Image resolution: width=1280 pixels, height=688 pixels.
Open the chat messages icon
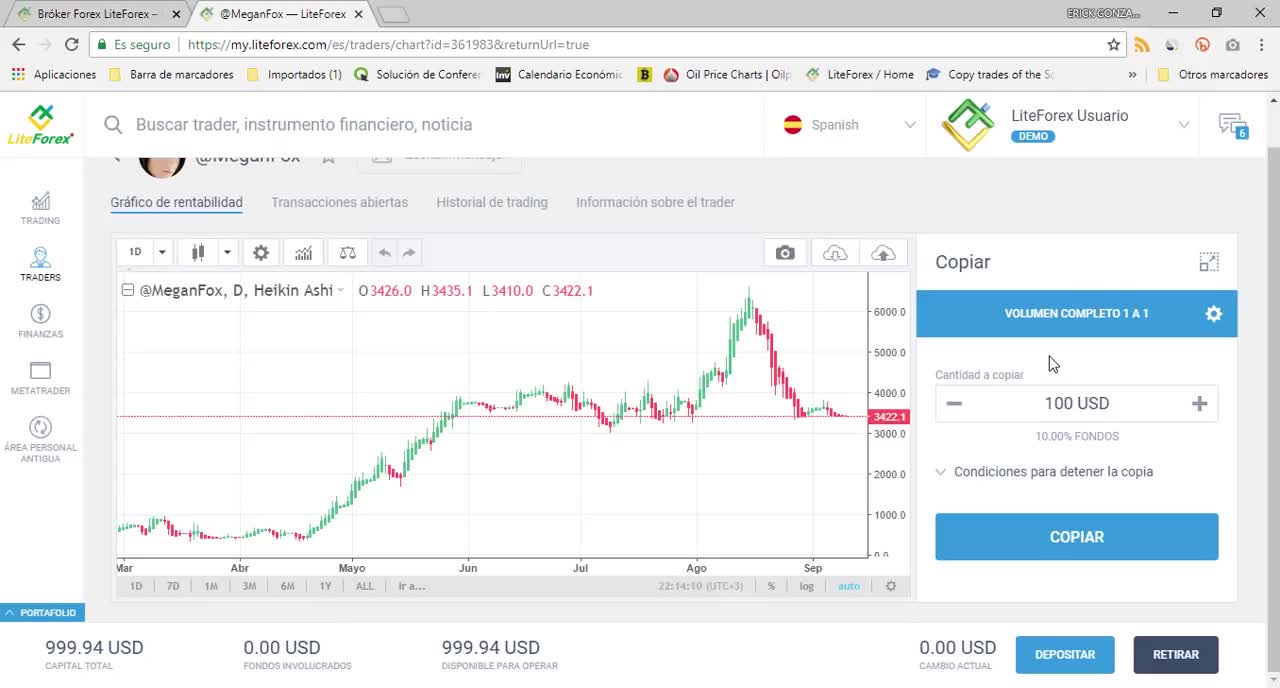coord(1232,125)
